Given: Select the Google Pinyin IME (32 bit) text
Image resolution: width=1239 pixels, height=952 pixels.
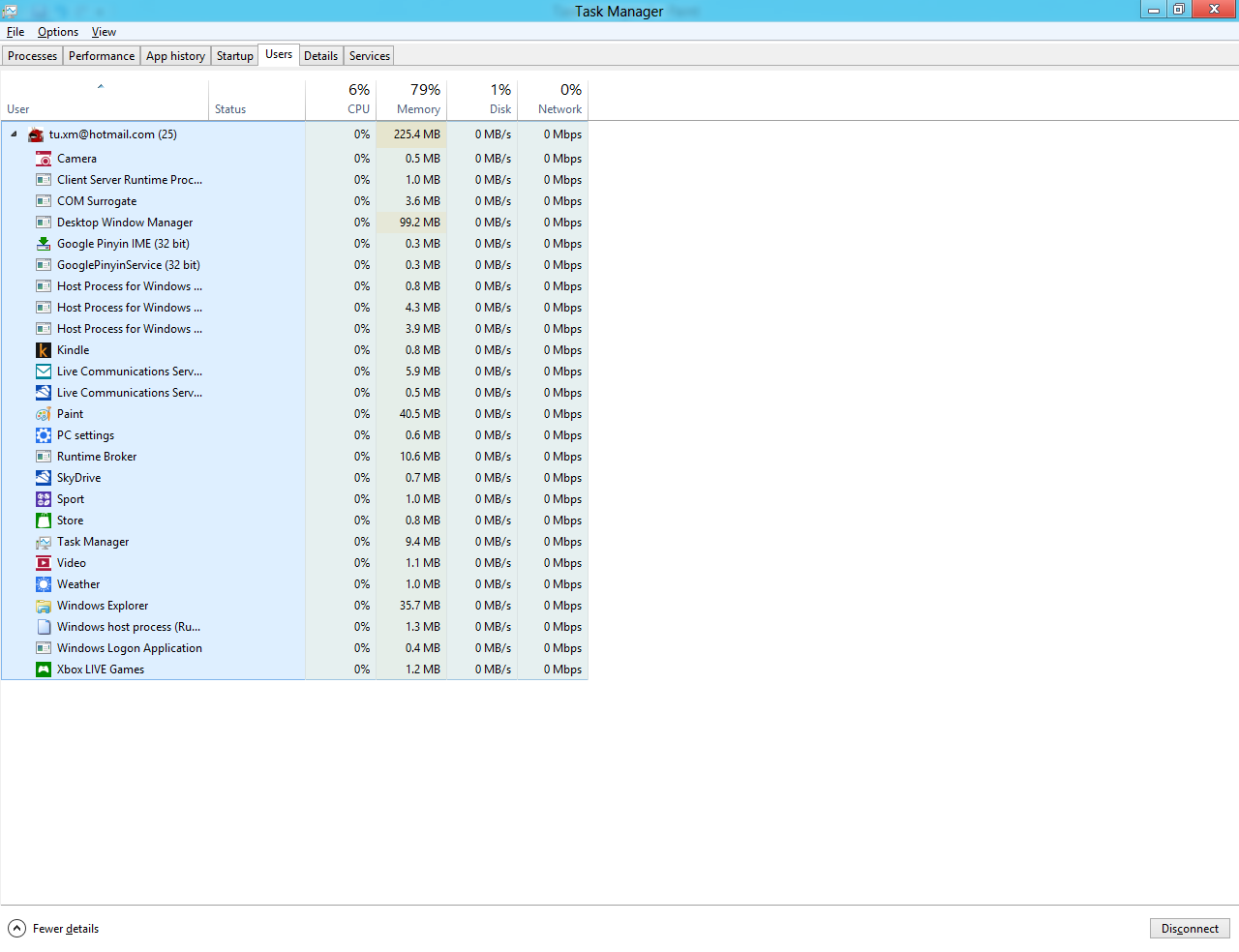Looking at the screenshot, I should (x=123, y=244).
